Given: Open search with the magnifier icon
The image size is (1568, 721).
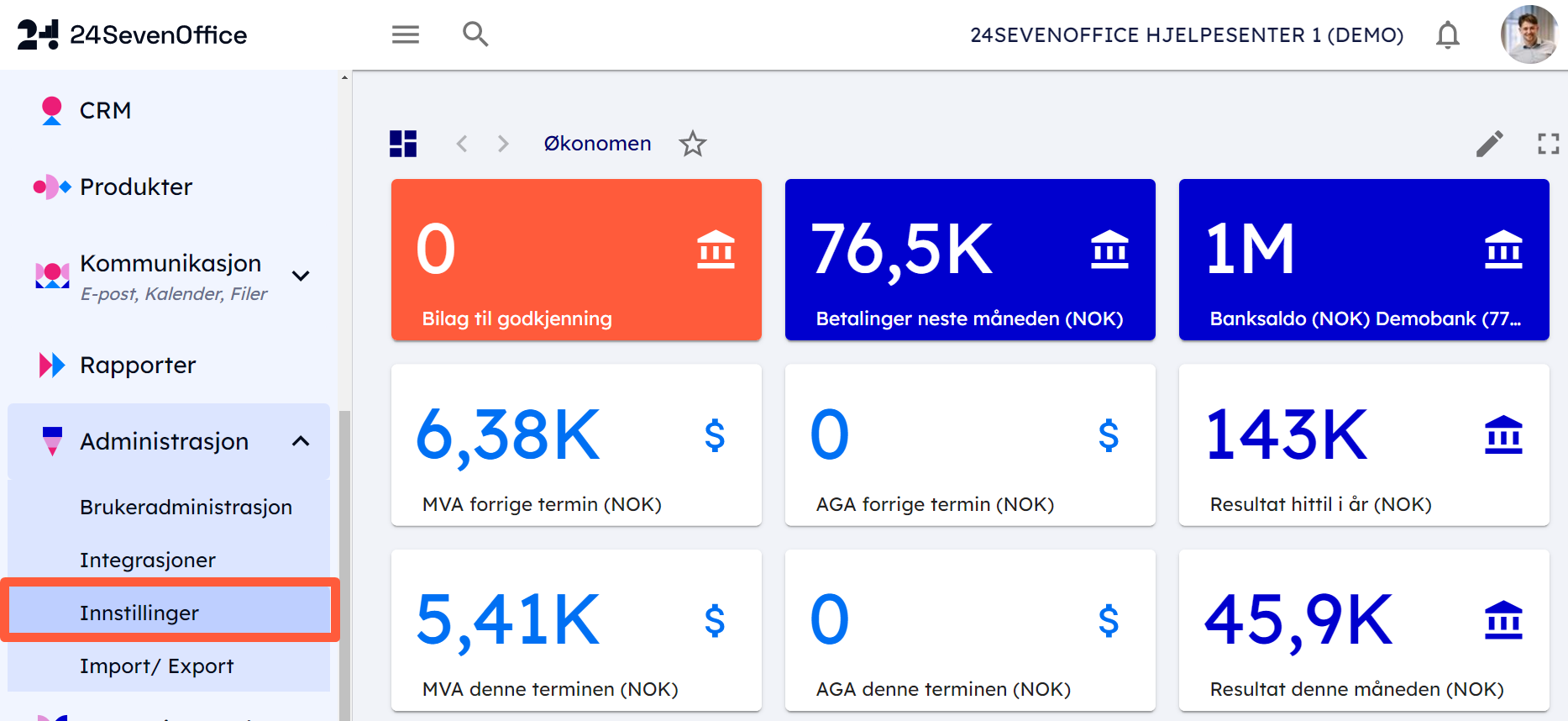Looking at the screenshot, I should 475,34.
